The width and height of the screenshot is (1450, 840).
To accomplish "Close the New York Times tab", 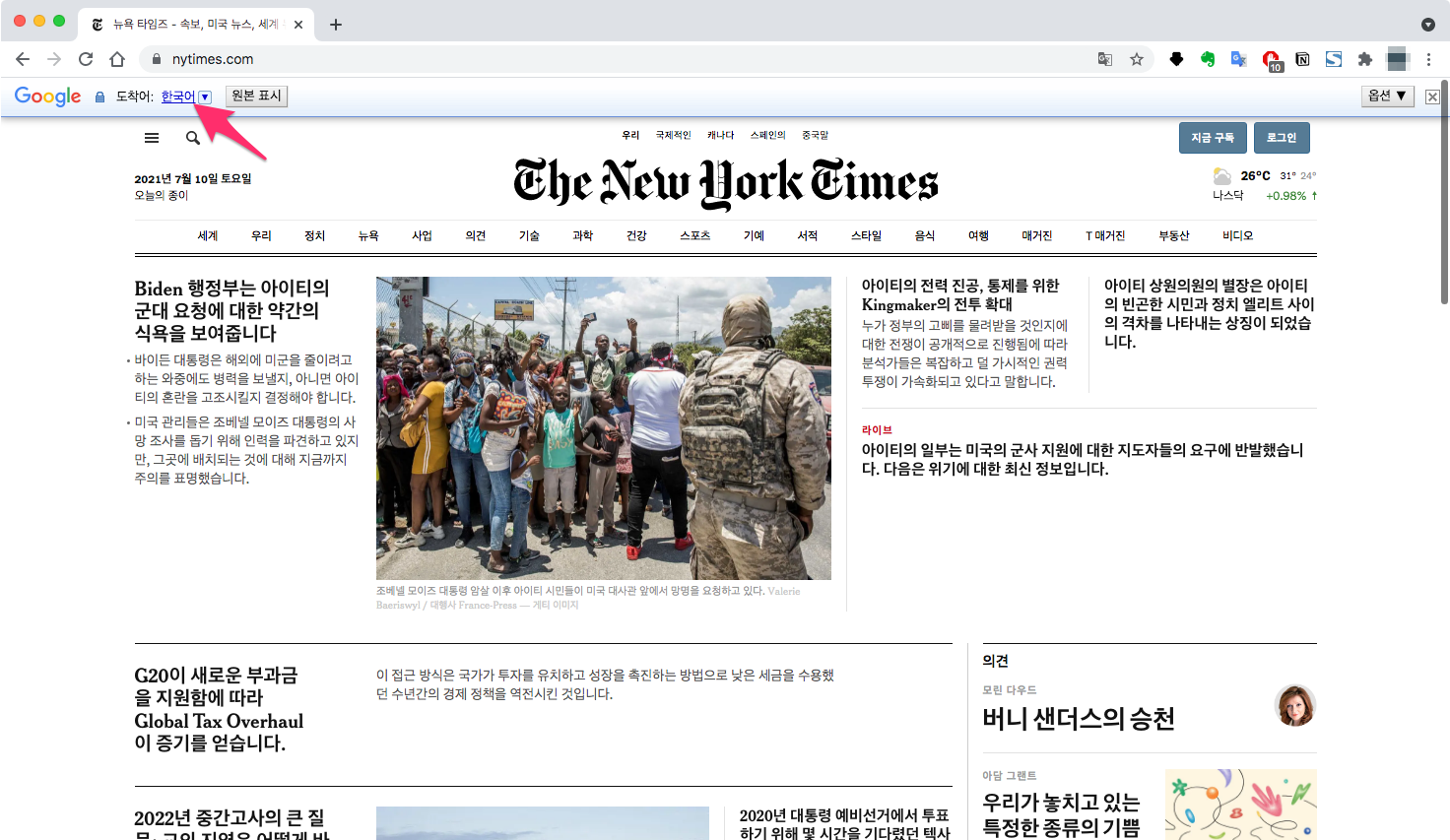I will coord(298,25).
